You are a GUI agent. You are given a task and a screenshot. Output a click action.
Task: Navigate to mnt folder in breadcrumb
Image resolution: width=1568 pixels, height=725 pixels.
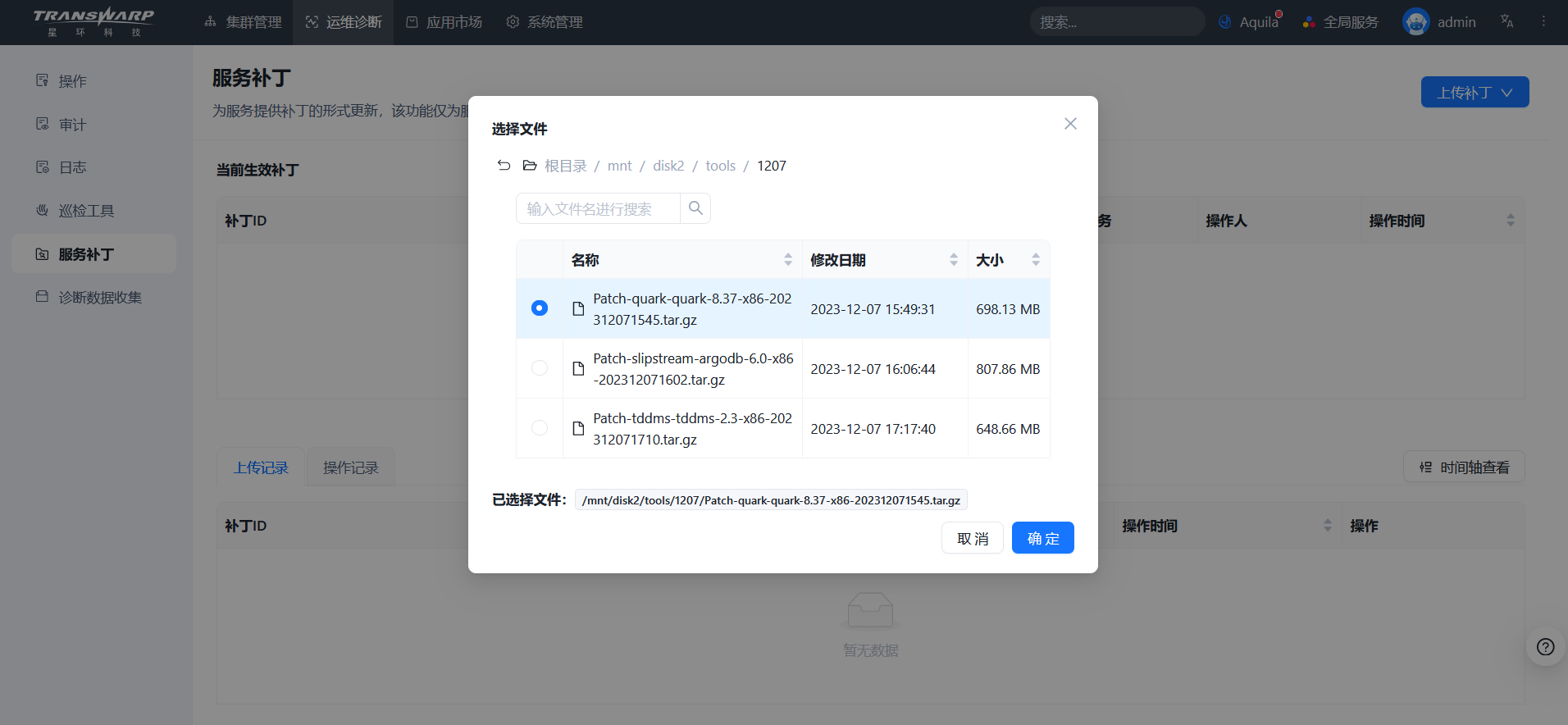(619, 166)
